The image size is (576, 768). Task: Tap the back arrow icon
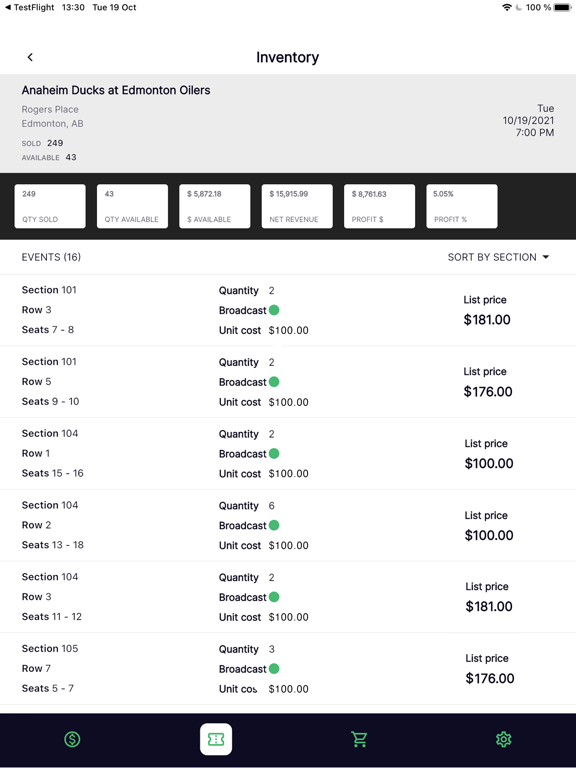[30, 57]
